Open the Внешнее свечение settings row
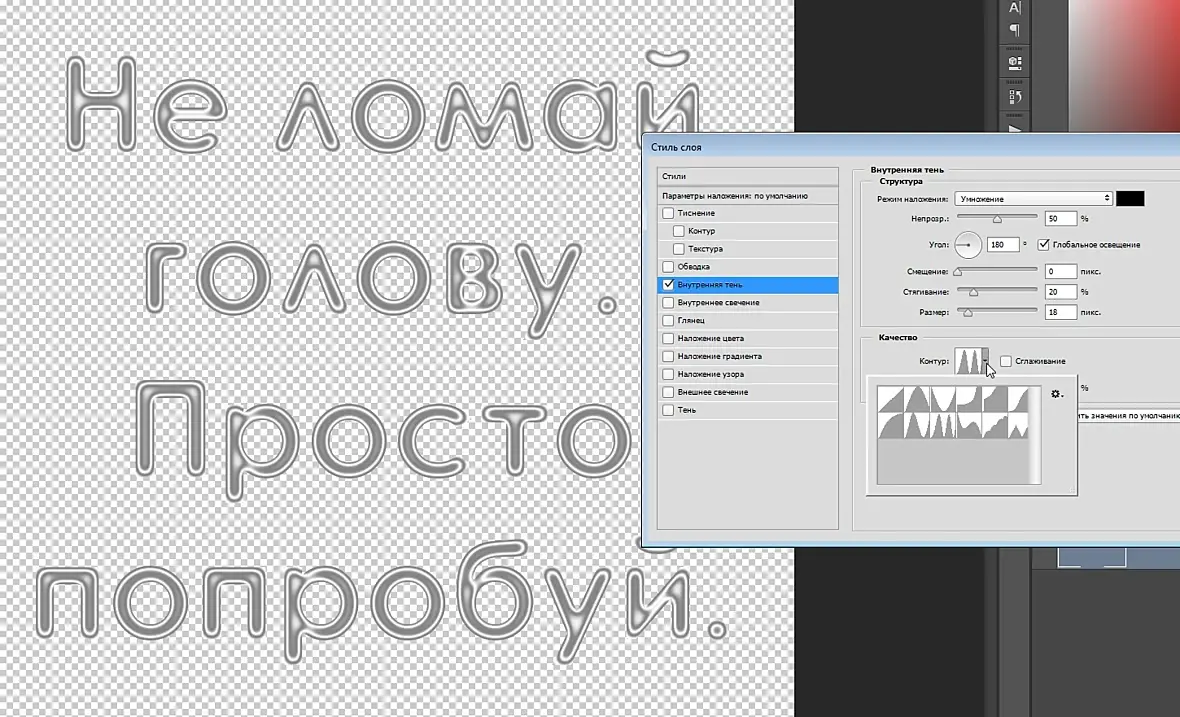This screenshot has width=1180, height=717. pyautogui.click(x=747, y=392)
